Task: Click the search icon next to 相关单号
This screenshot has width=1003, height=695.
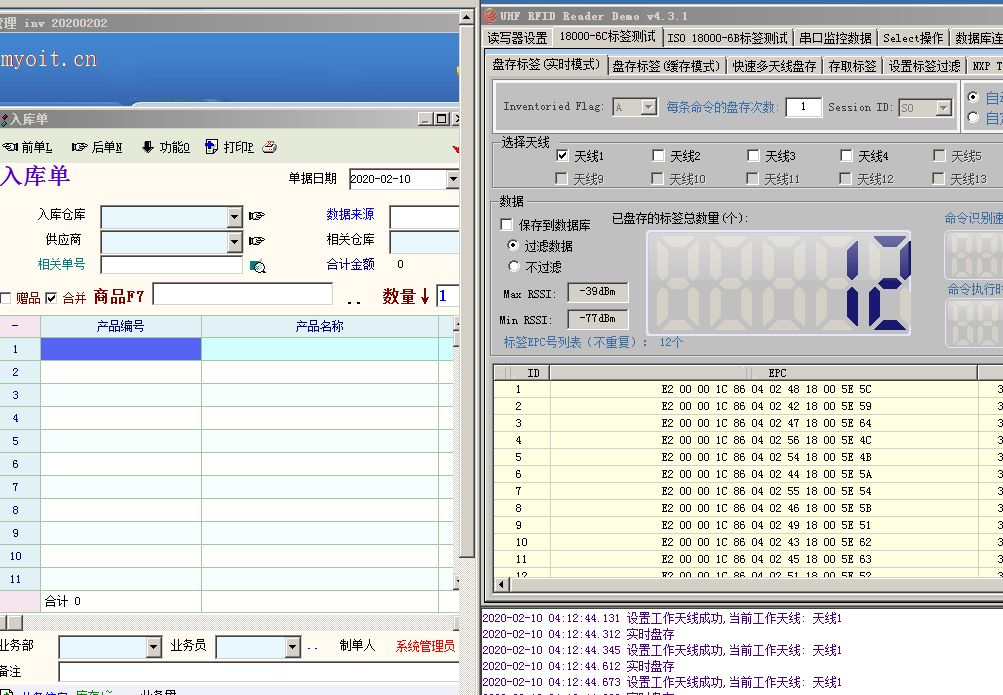Action: click(x=257, y=266)
